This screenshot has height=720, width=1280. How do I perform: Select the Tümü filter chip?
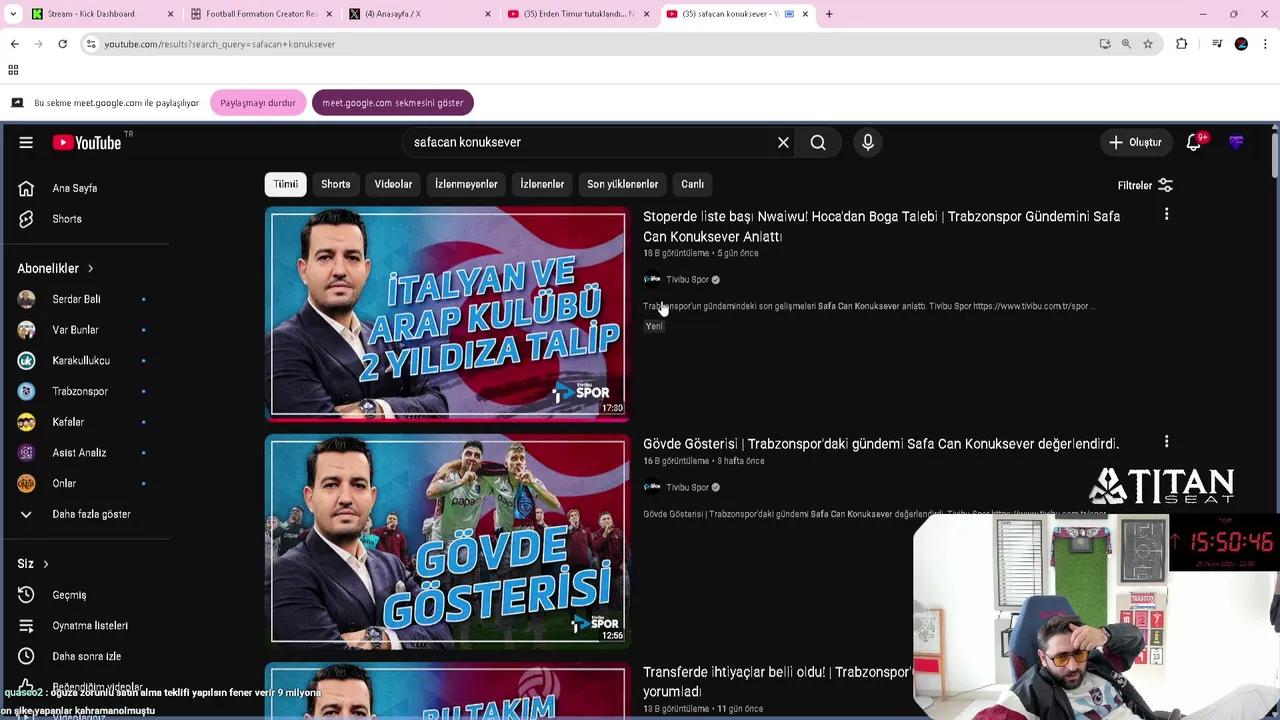click(285, 184)
